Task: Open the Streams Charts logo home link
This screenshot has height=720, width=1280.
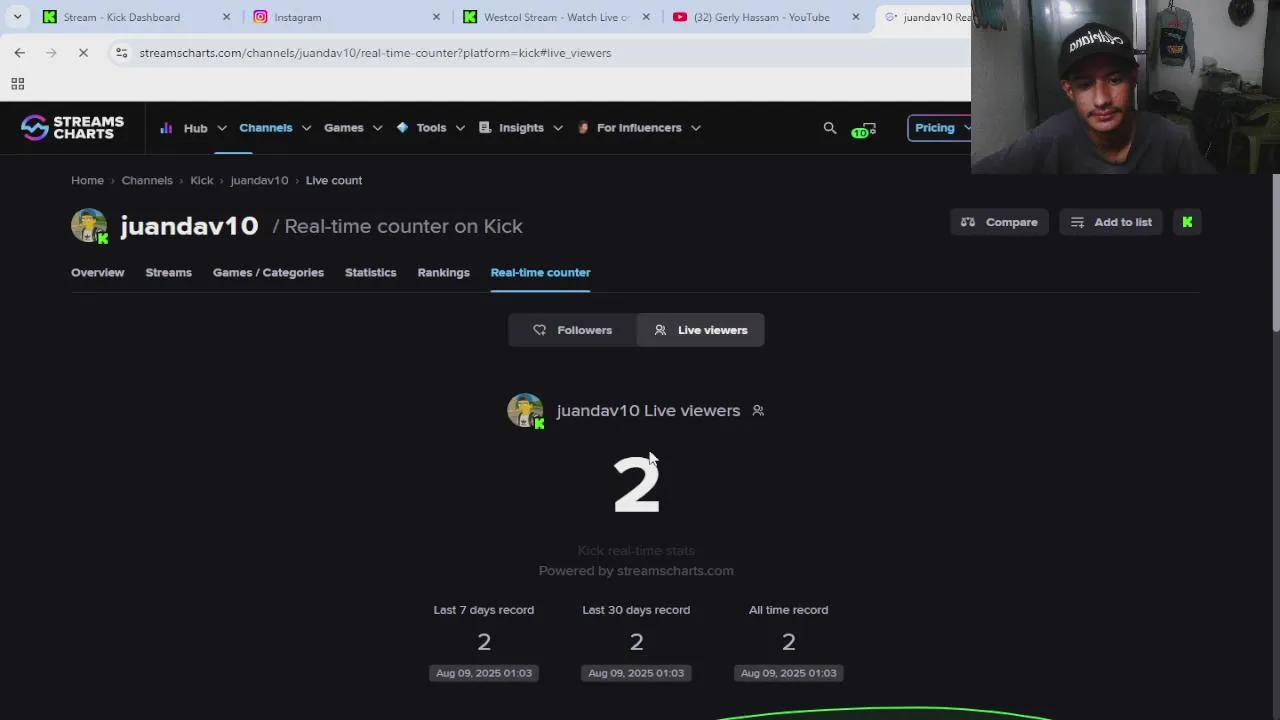Action: coord(72,127)
